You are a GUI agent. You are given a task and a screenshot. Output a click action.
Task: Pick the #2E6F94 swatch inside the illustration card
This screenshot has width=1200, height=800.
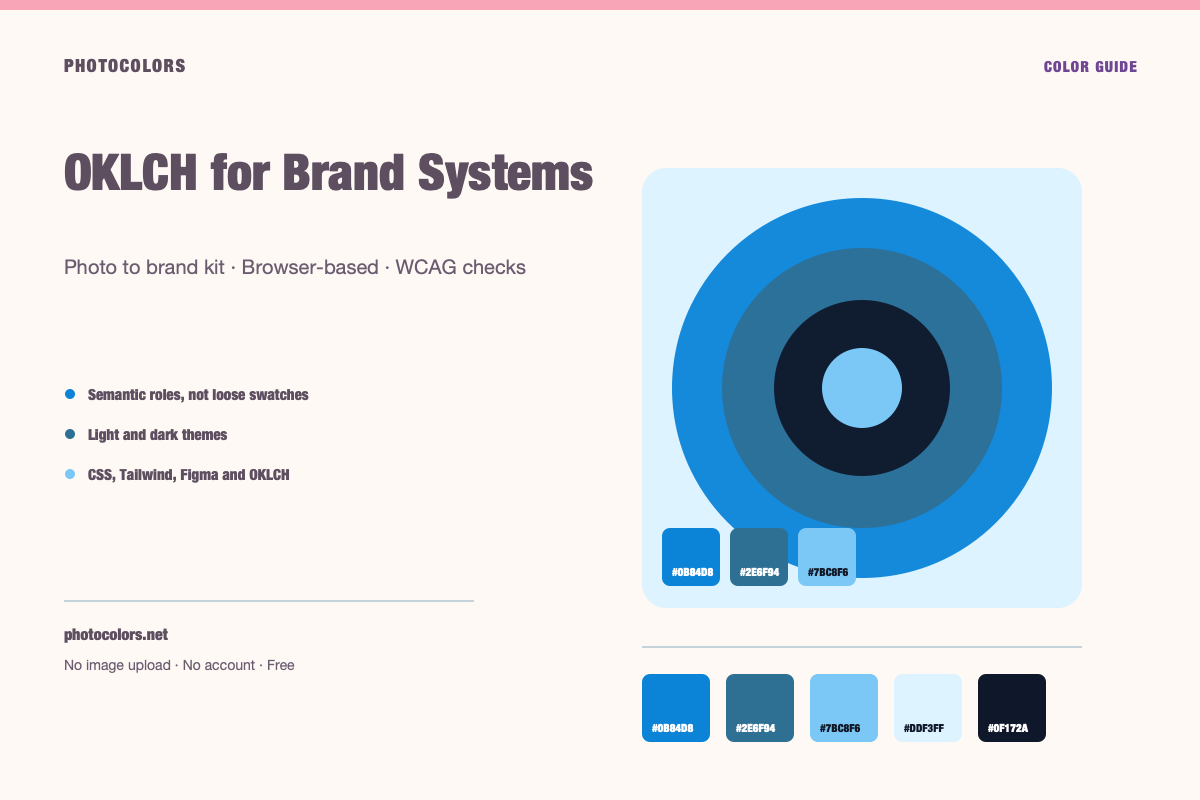759,557
